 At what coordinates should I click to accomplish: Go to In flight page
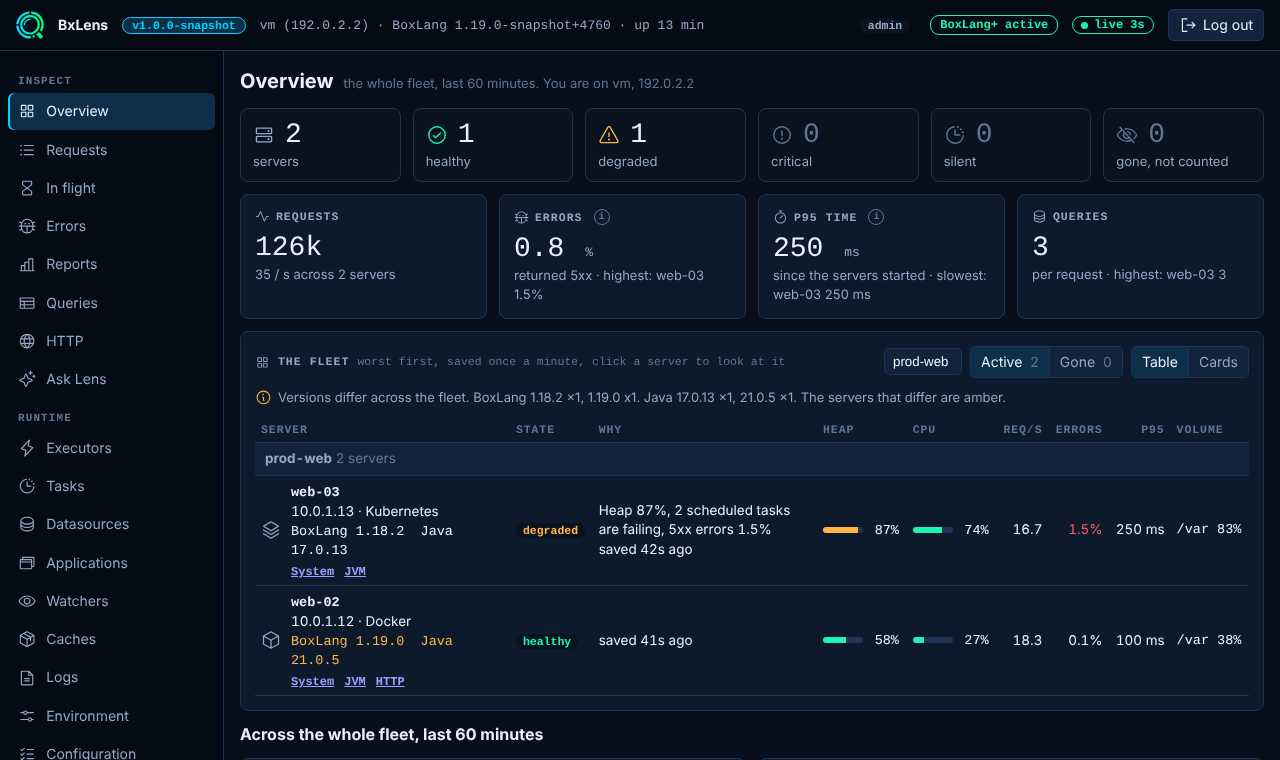pyautogui.click(x=111, y=188)
